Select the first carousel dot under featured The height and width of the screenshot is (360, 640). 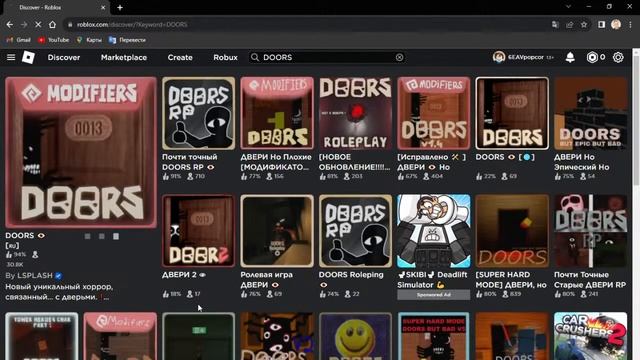(x=87, y=236)
